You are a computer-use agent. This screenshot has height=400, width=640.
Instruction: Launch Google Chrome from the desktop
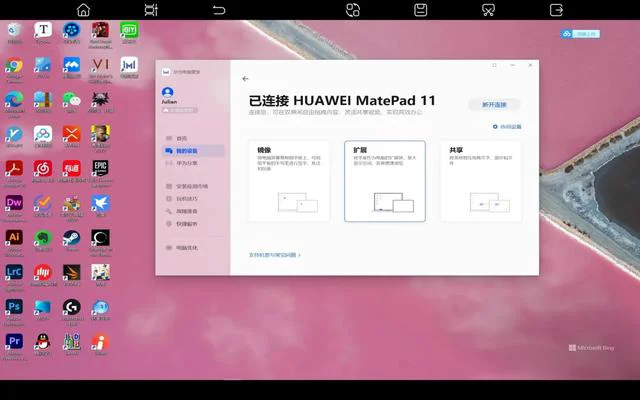pos(14,69)
